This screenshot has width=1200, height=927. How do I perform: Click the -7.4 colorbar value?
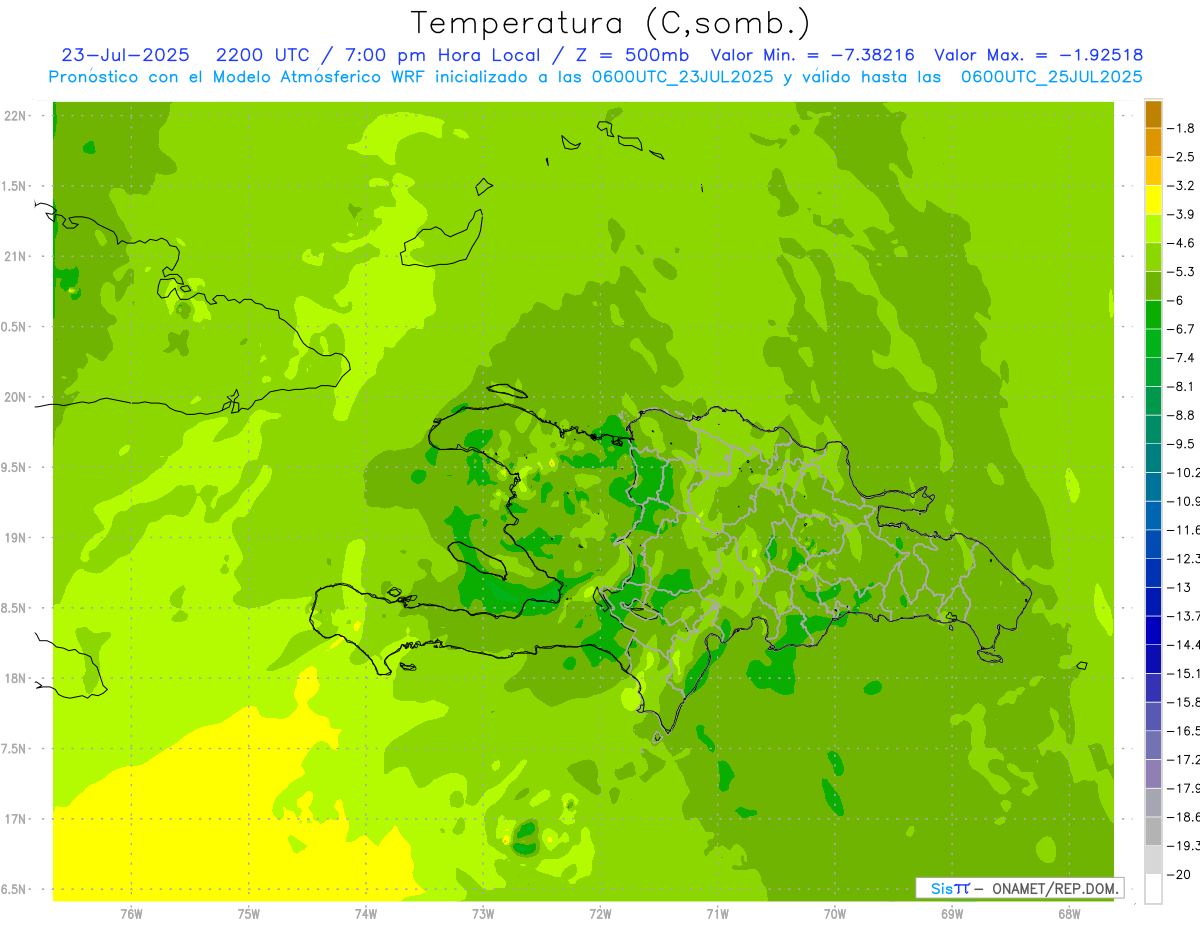[1181, 358]
